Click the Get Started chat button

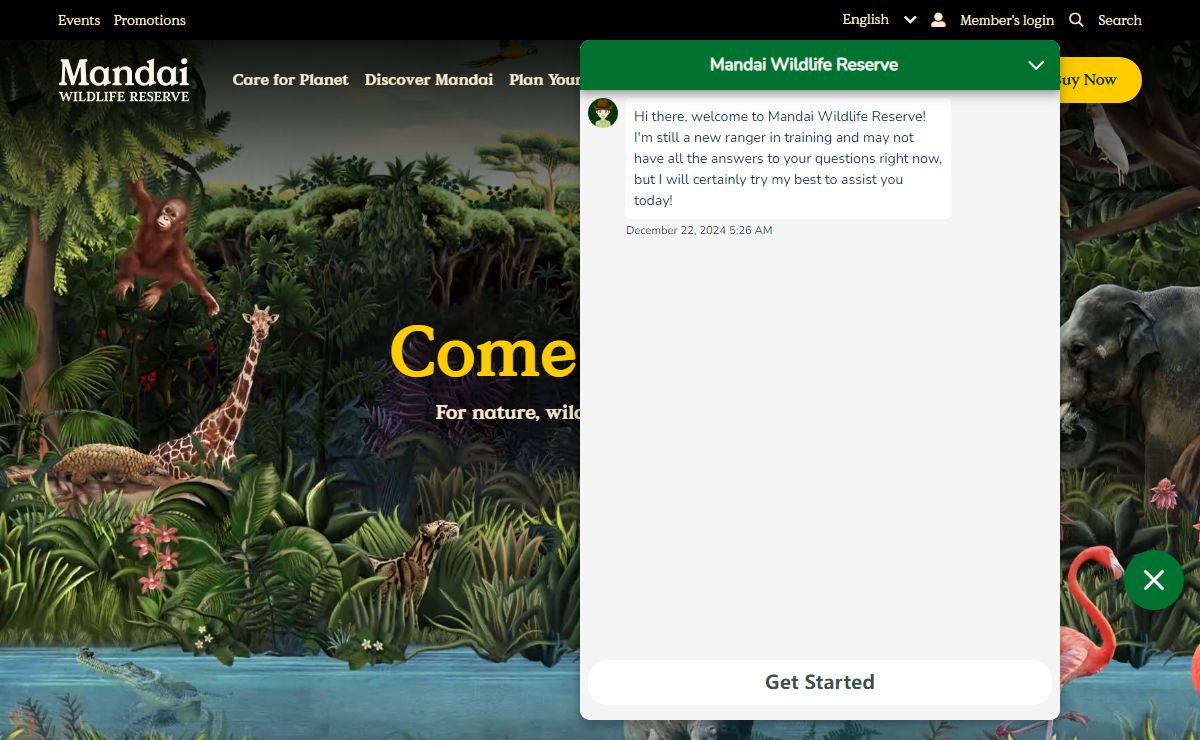pyautogui.click(x=820, y=682)
